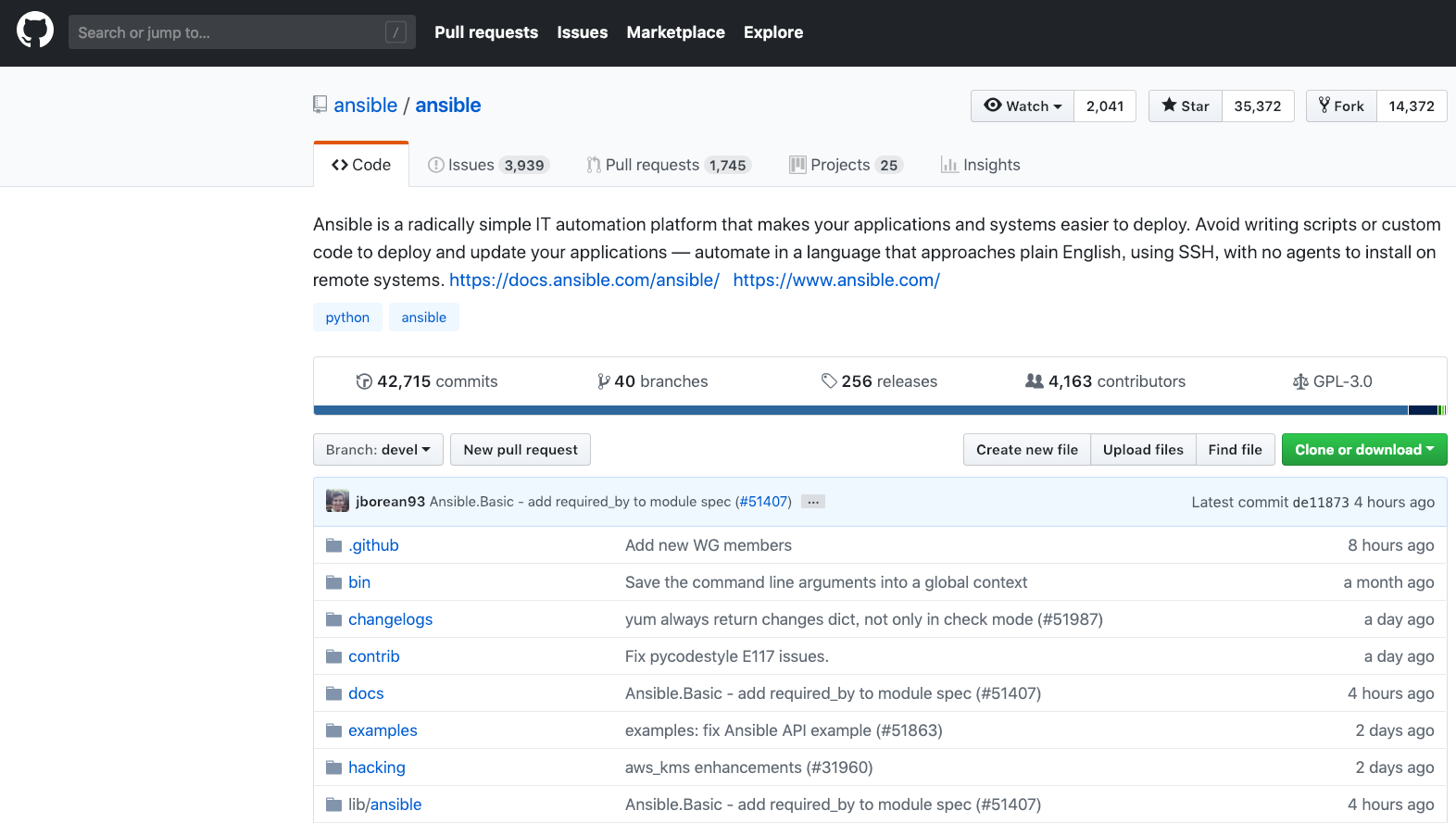Open the 4,163 contributors link

(x=1105, y=381)
